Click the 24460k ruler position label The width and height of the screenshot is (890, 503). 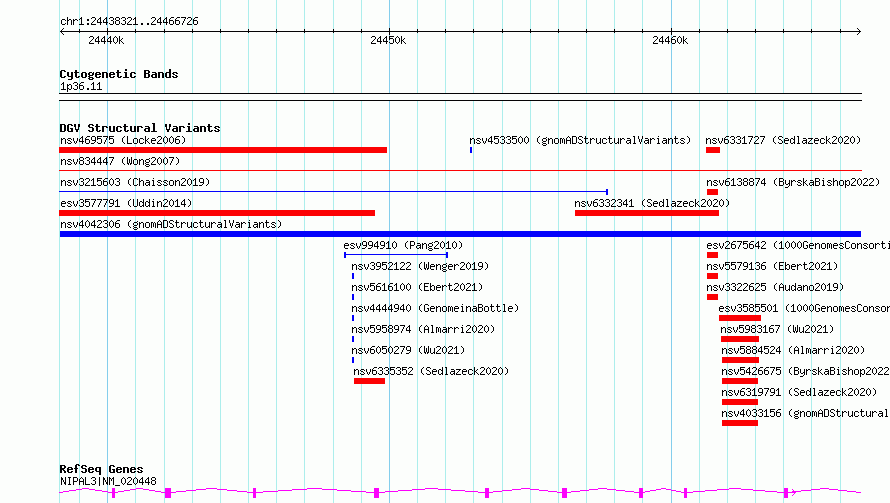pos(670,40)
